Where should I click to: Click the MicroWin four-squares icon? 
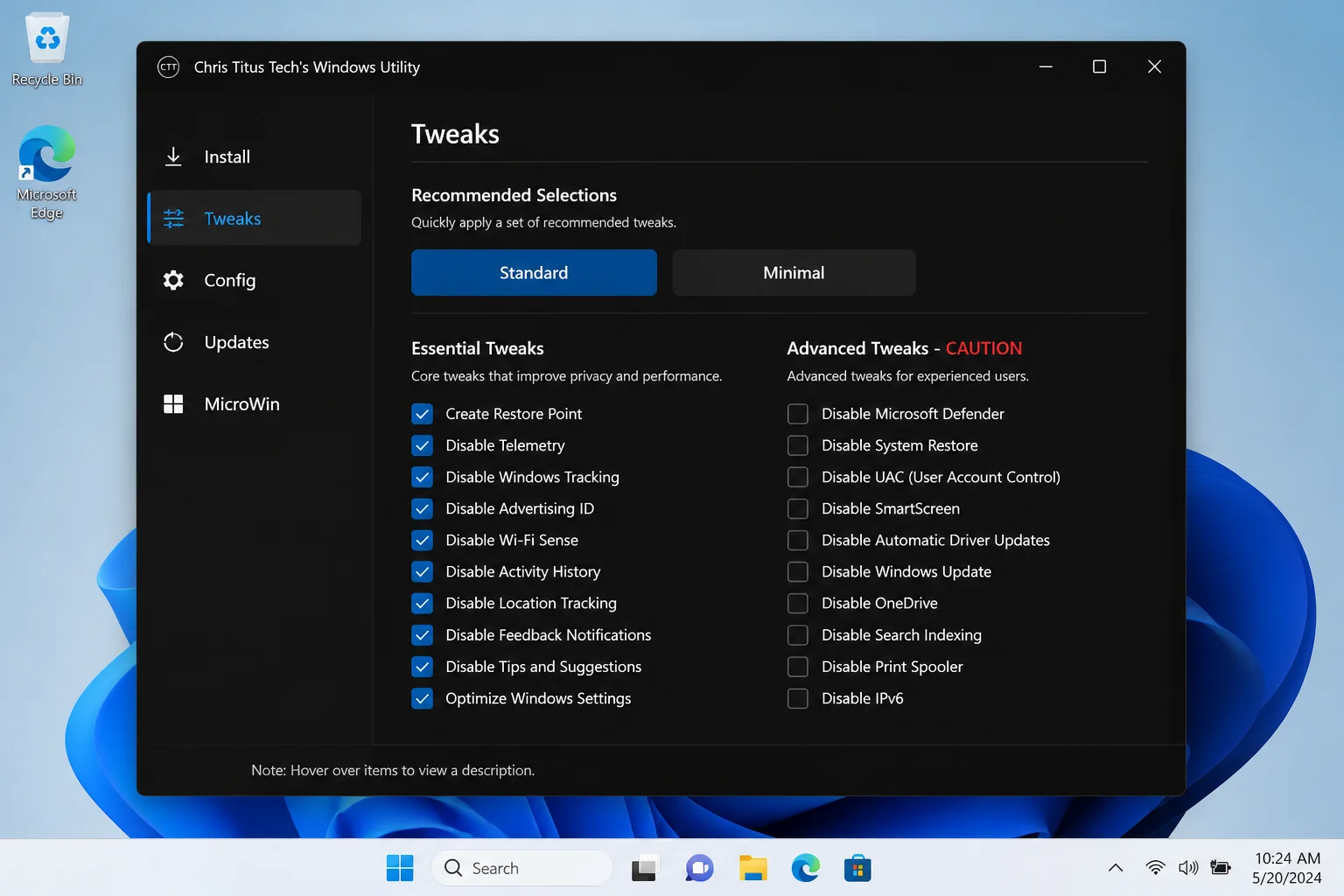click(173, 404)
